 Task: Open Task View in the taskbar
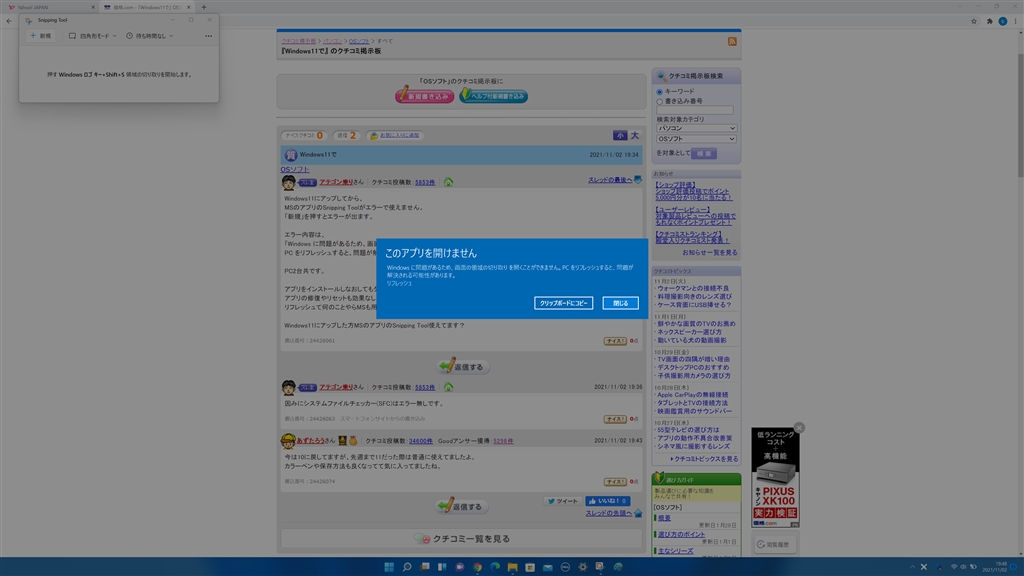(424, 567)
